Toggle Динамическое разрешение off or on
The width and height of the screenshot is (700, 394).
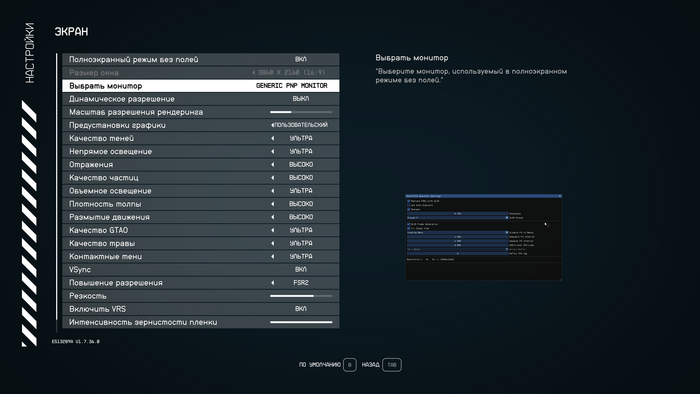201,99
